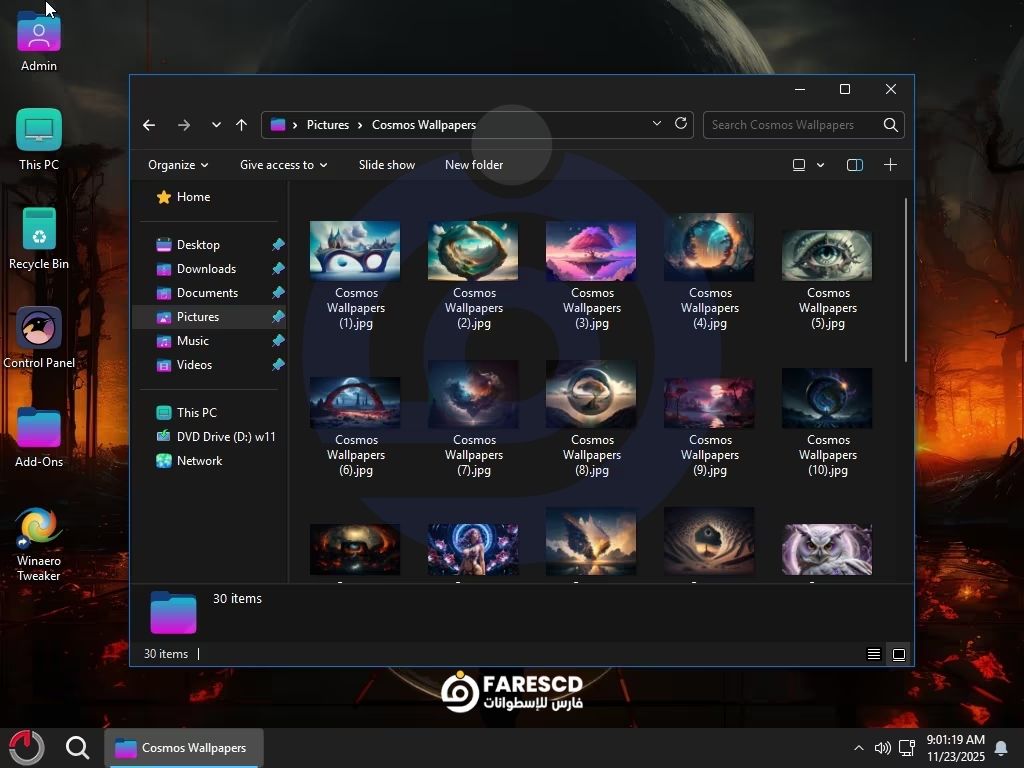Select the Cosmos Wallpapers (5).jpg eye thumbnail
This screenshot has height=768, width=1024.
[827, 256]
